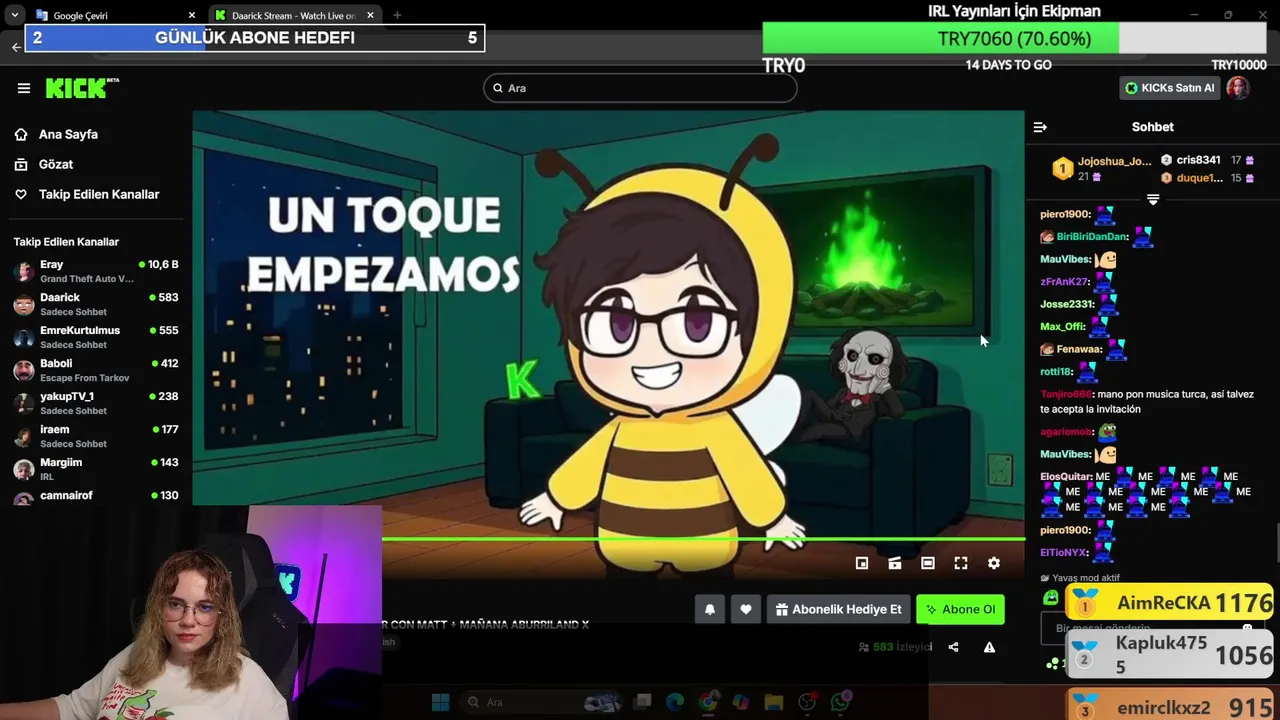This screenshot has height=720, width=1280.
Task: Open WhatsApp from the taskbar
Action: tap(840, 702)
